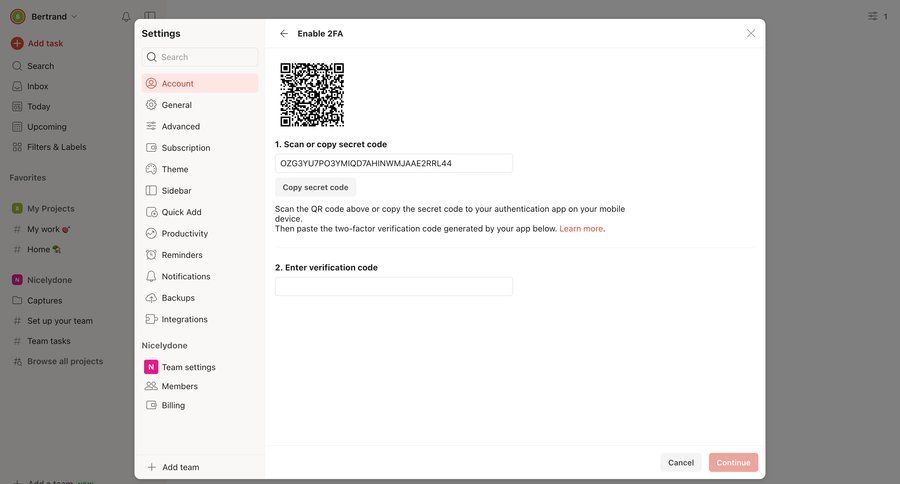The width and height of the screenshot is (900, 484).
Task: Click the 2FA QR code image
Action: tap(312, 95)
